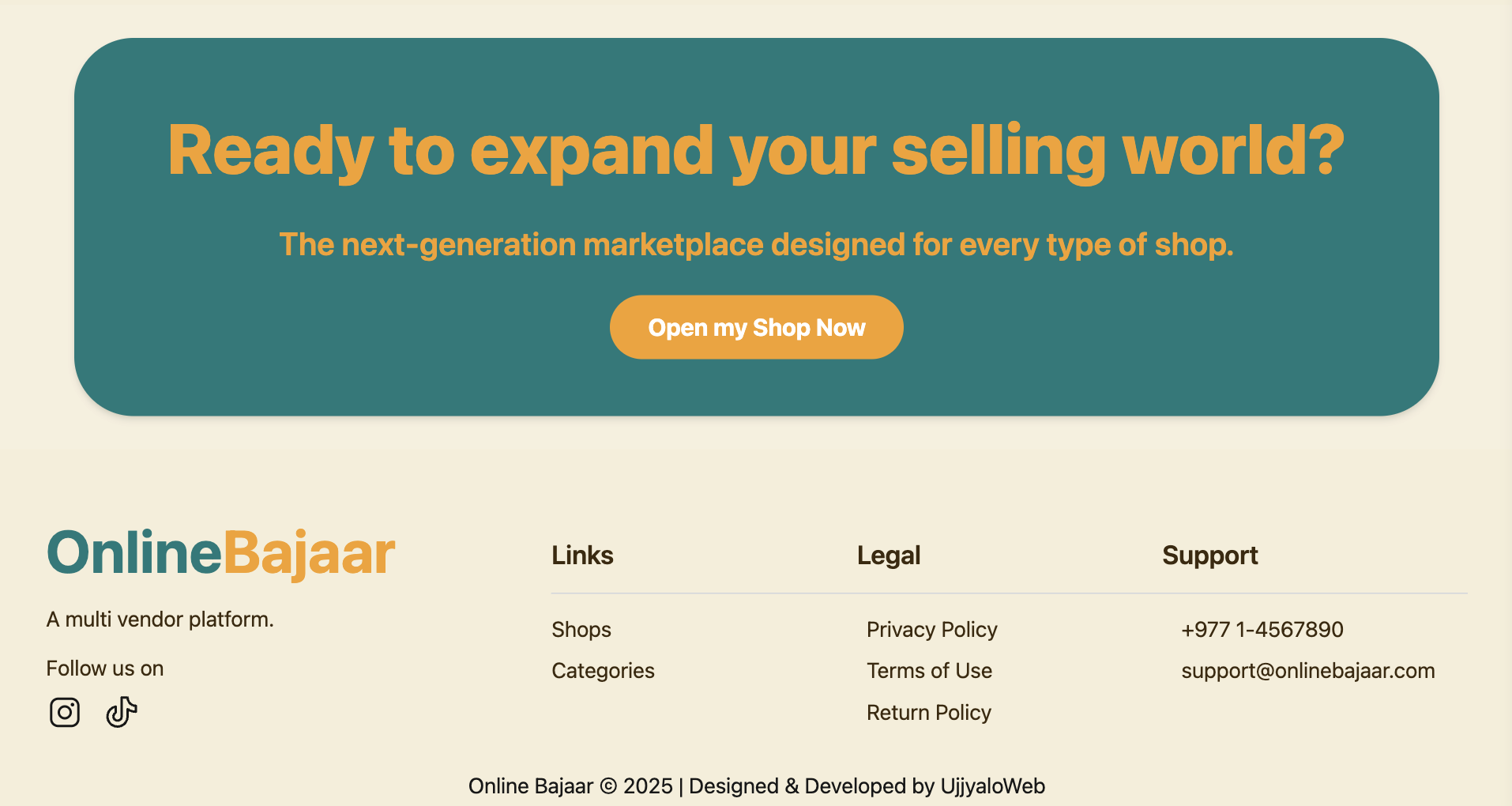Click the Support column heading
The width and height of the screenshot is (1512, 806).
coord(1209,556)
